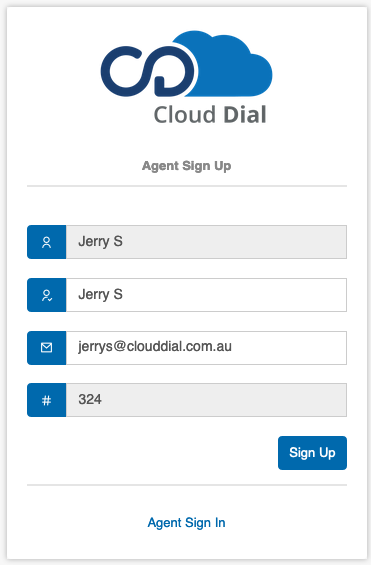
Task: Click the divider line above Agent Sign In
Action: [x=187, y=485]
